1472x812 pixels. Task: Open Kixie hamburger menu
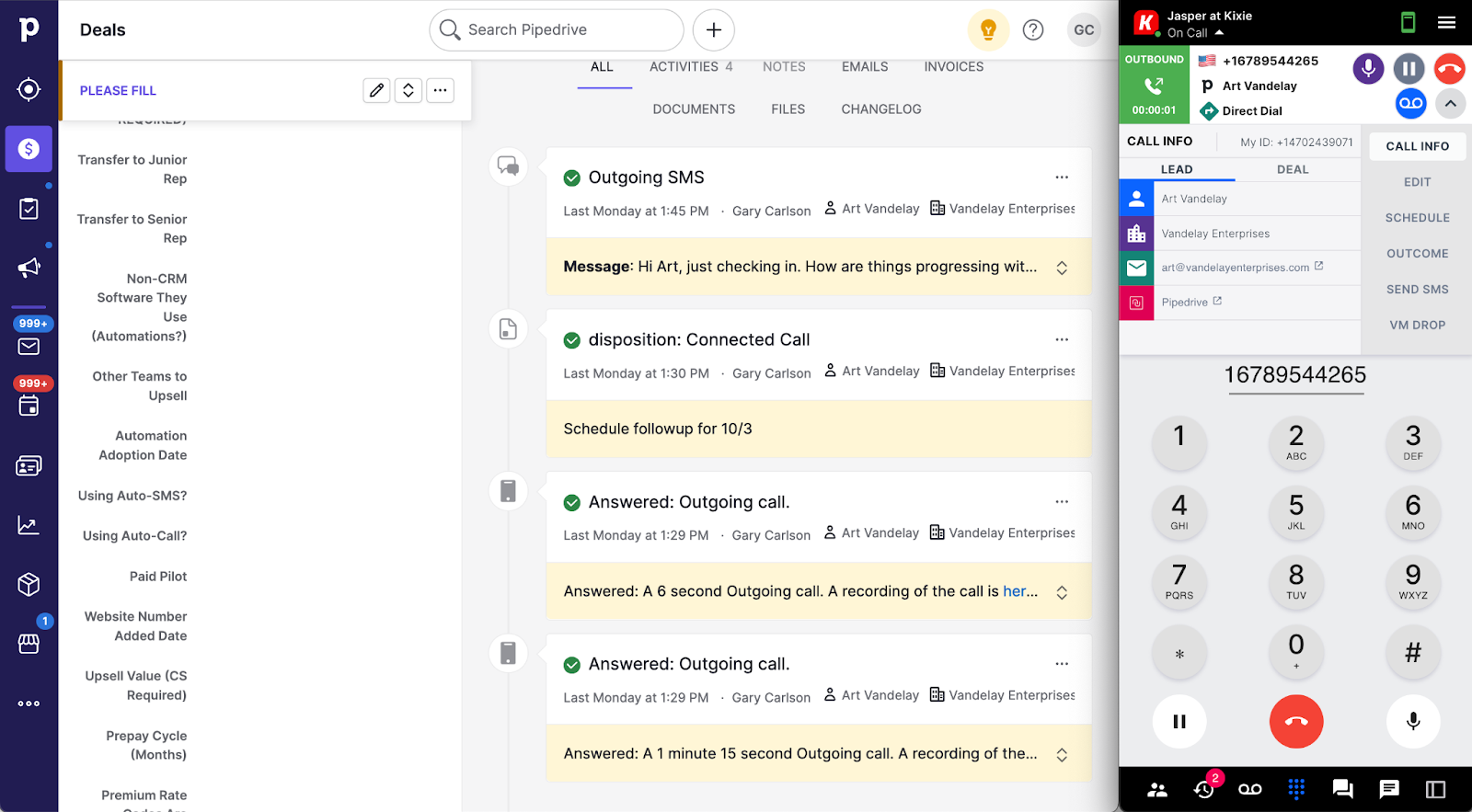tap(1446, 23)
